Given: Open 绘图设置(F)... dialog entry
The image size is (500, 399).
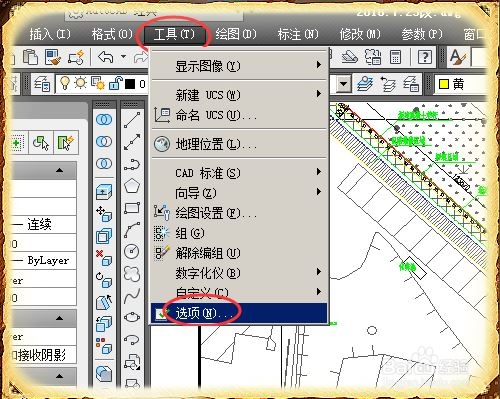Looking at the screenshot, I should point(239,213).
